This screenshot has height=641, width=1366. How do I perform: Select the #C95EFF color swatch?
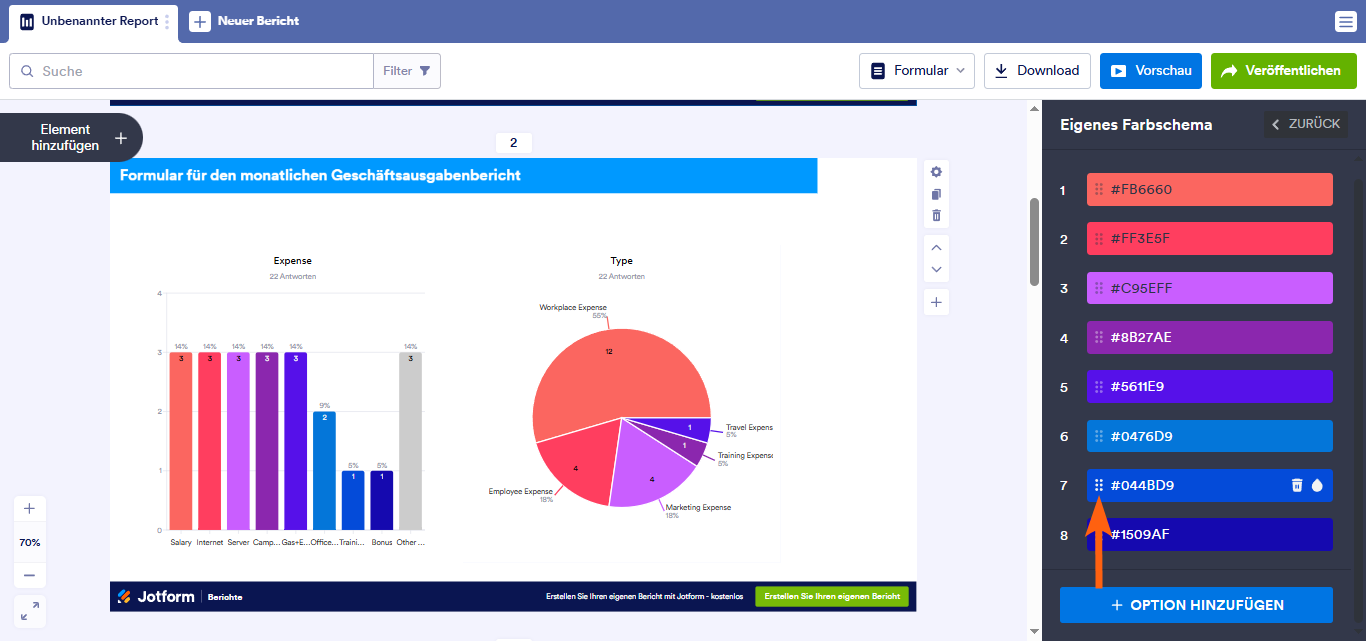click(1209, 288)
